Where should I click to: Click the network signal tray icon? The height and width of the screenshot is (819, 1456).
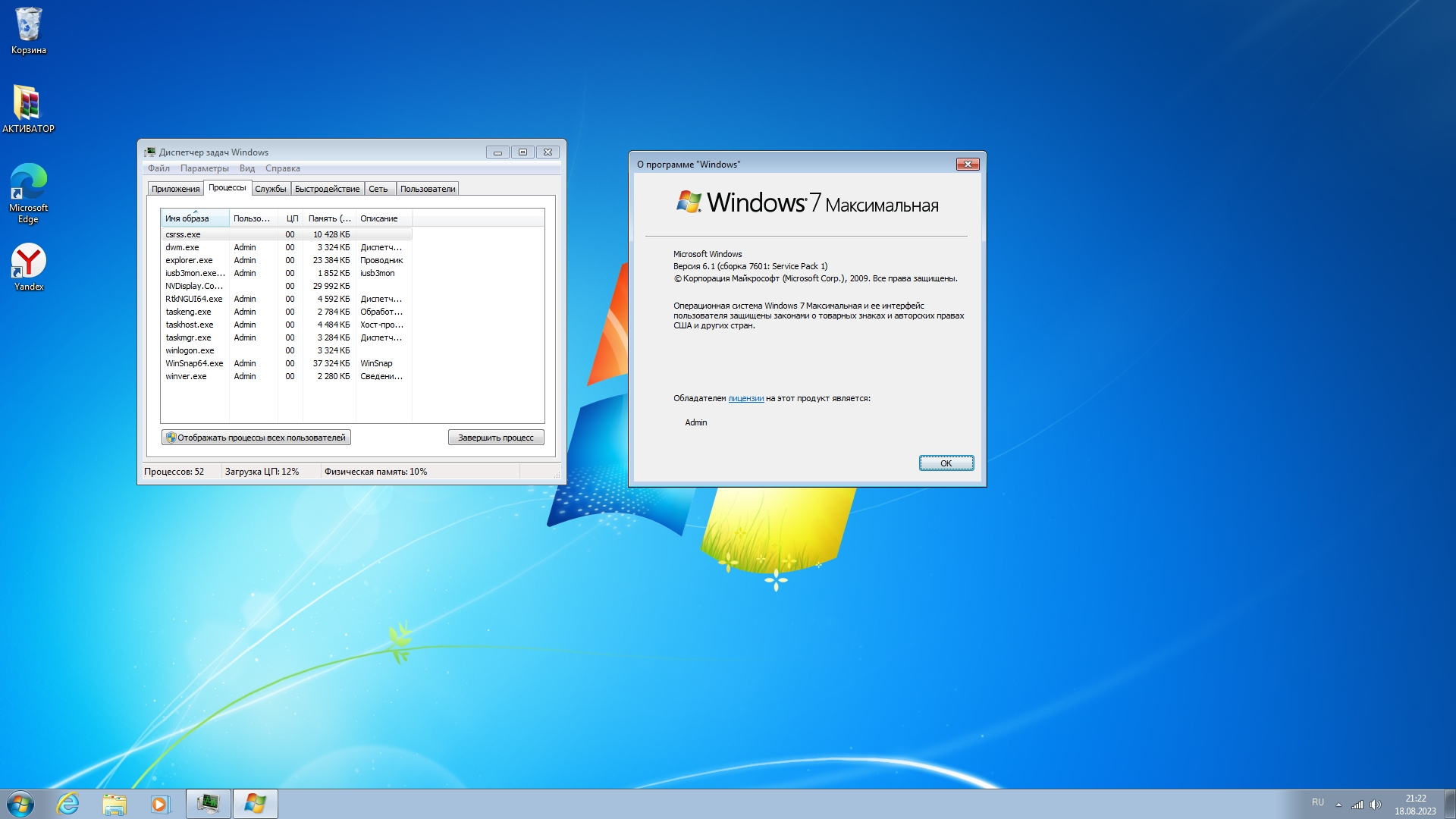tap(1357, 805)
